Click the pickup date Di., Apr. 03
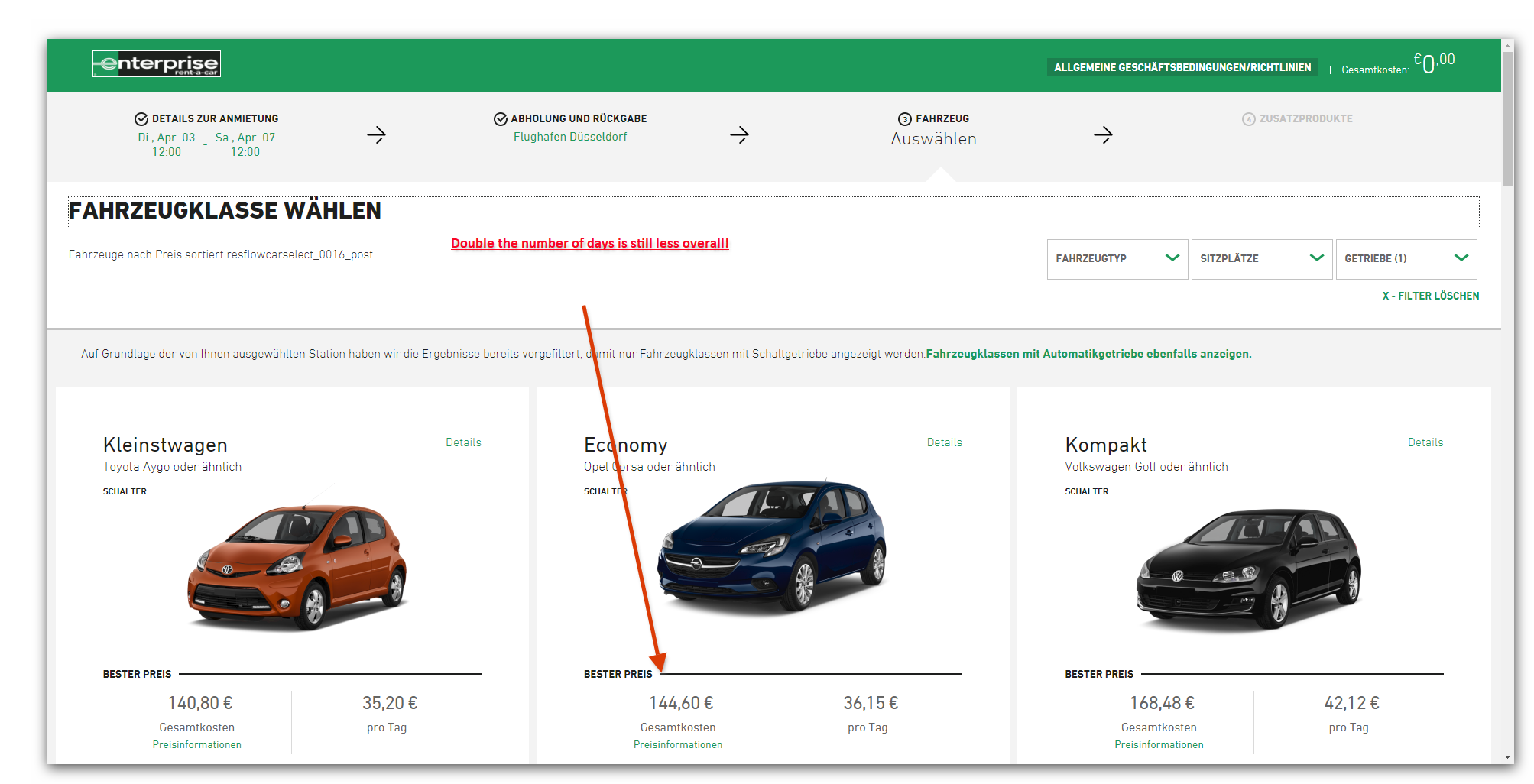This screenshot has width=1534, height=784. click(167, 138)
